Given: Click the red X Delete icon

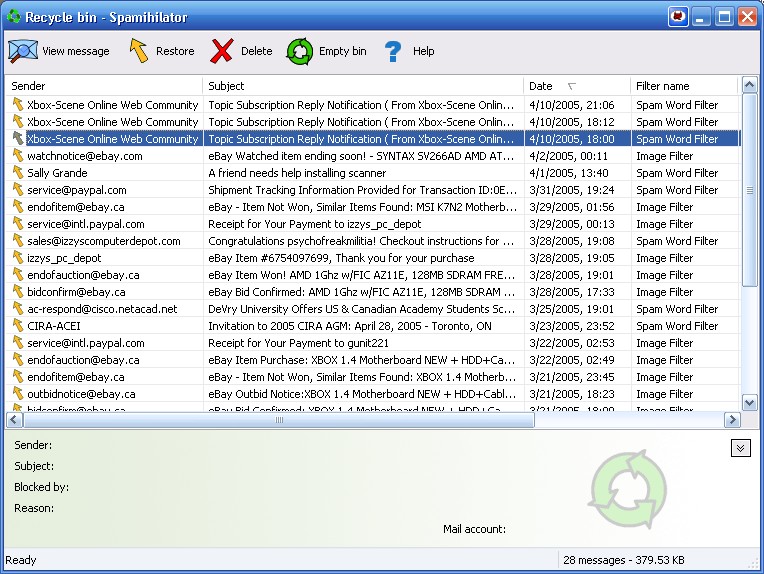Looking at the screenshot, I should coord(222,51).
